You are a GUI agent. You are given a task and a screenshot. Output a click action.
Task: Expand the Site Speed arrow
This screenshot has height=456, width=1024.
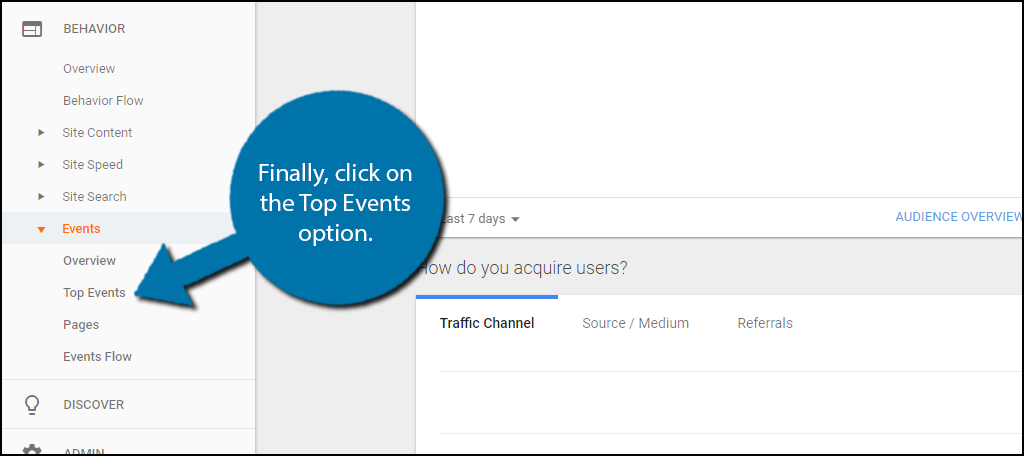coord(41,165)
